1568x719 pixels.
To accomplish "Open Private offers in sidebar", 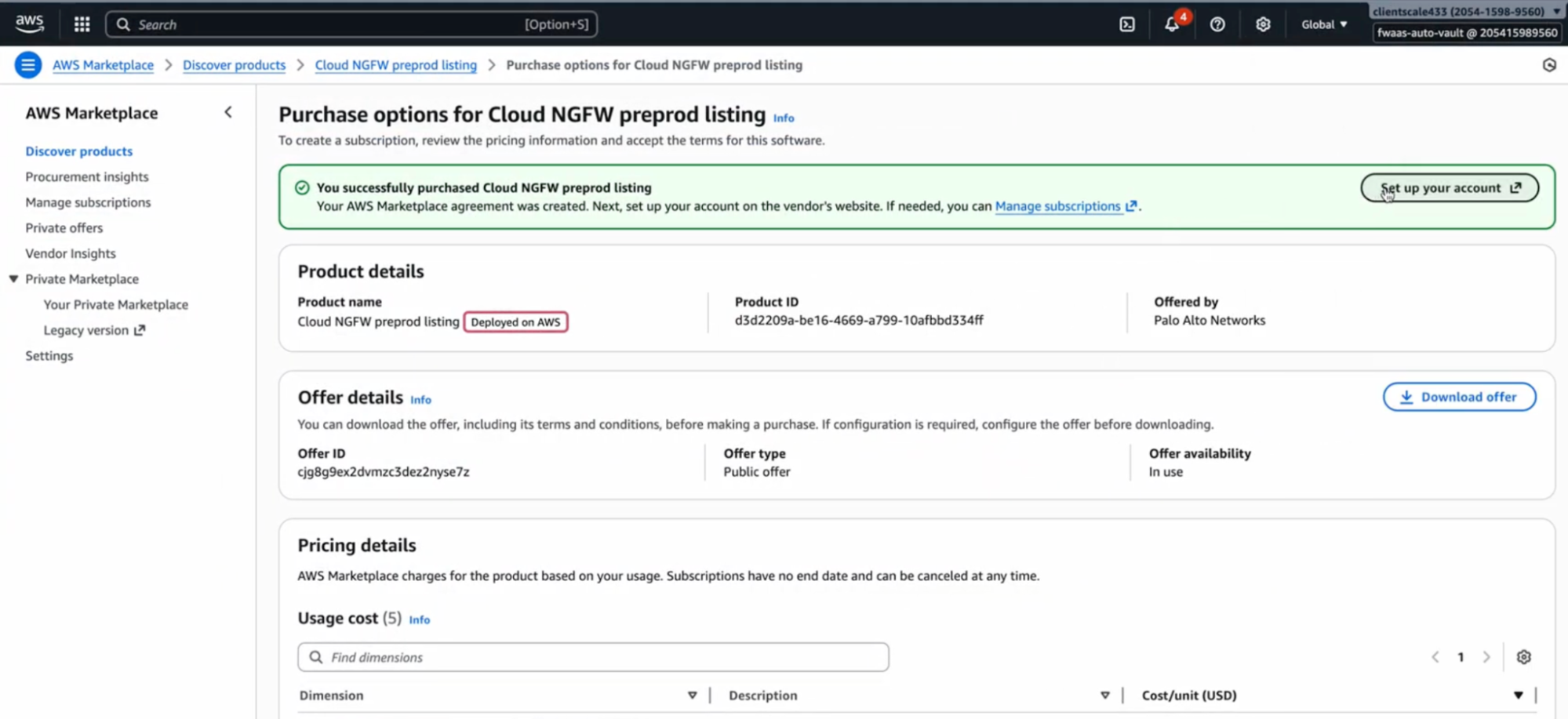I will click(64, 228).
